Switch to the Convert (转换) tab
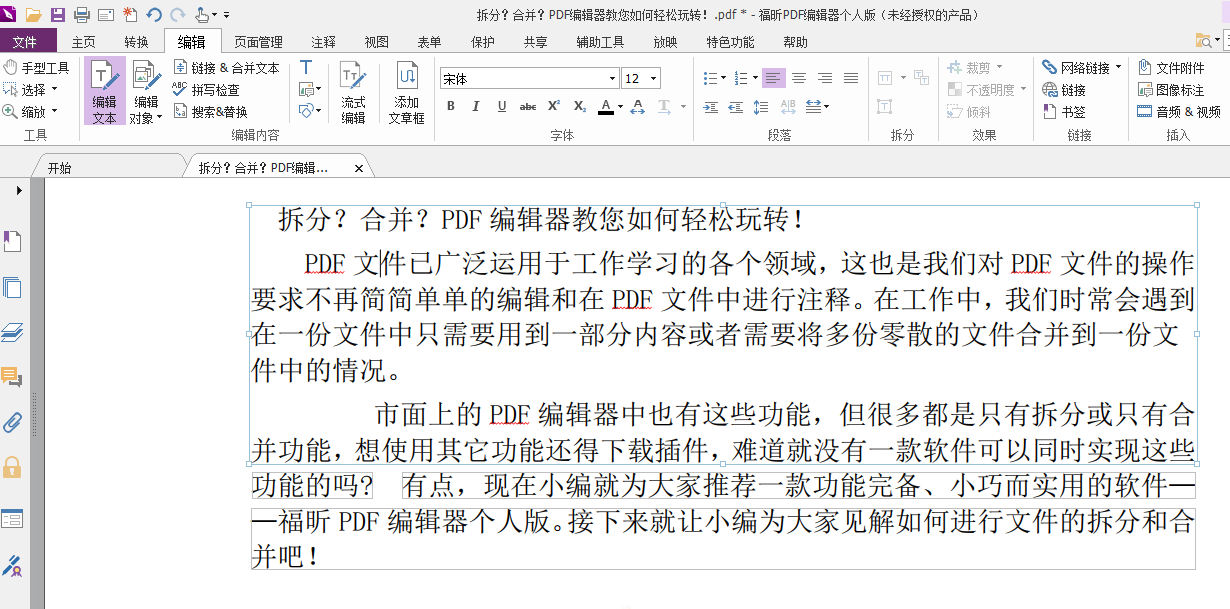 [x=136, y=42]
